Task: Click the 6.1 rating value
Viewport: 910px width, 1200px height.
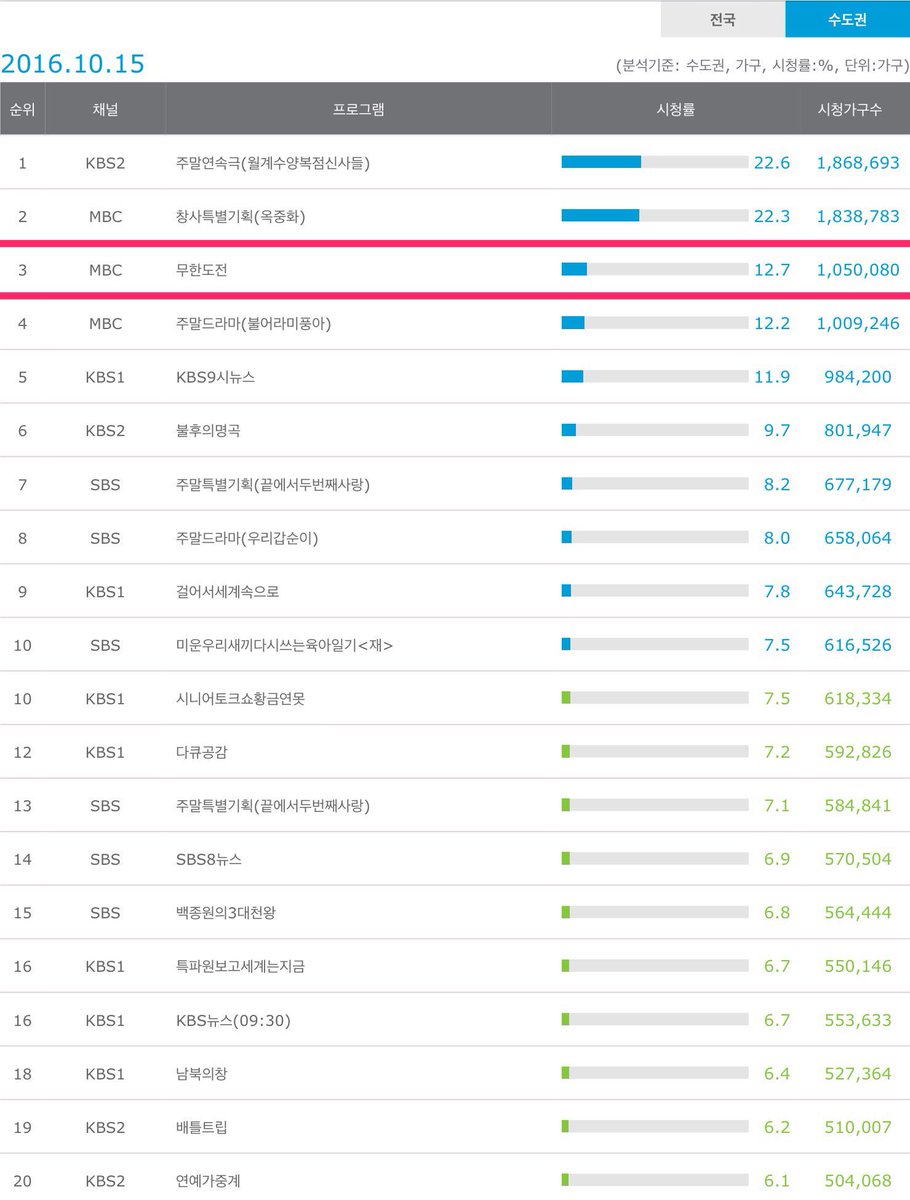Action: pyautogui.click(x=777, y=1181)
